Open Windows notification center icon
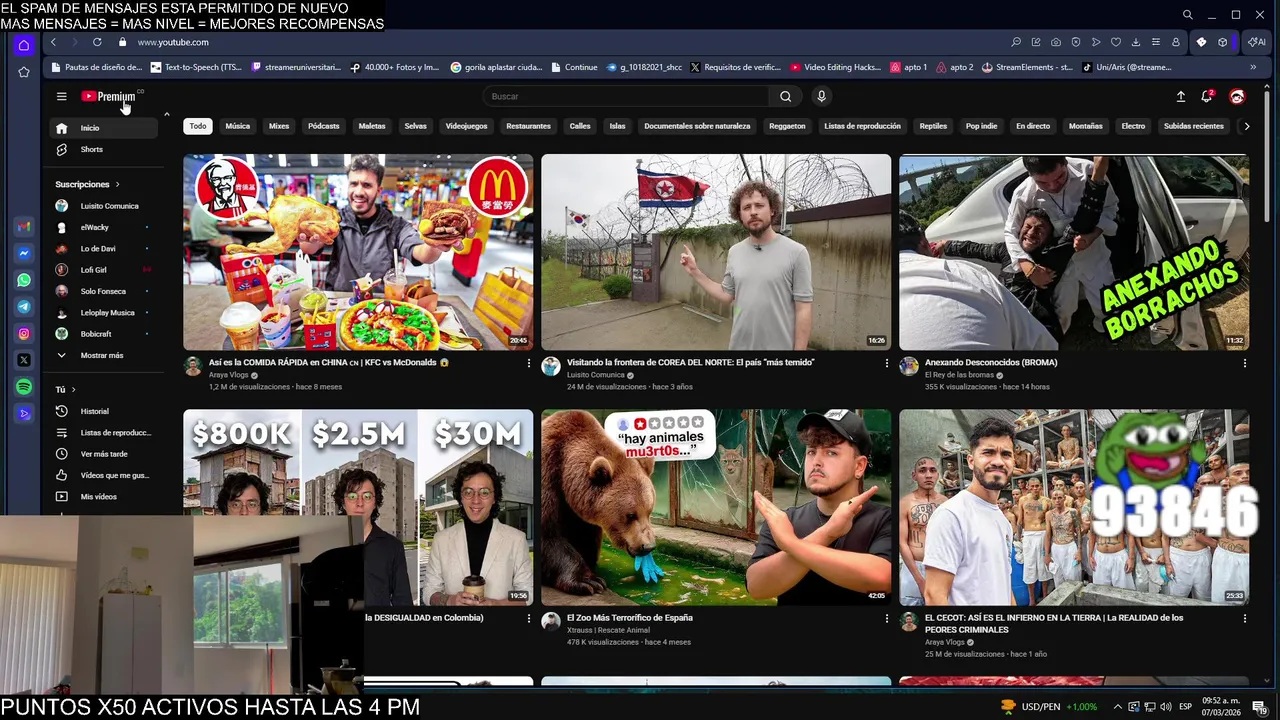This screenshot has height=720, width=1280. [x=1259, y=707]
